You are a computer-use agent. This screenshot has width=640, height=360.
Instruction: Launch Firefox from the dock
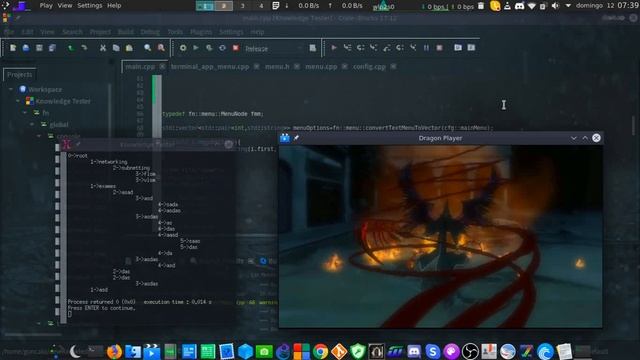point(114,351)
